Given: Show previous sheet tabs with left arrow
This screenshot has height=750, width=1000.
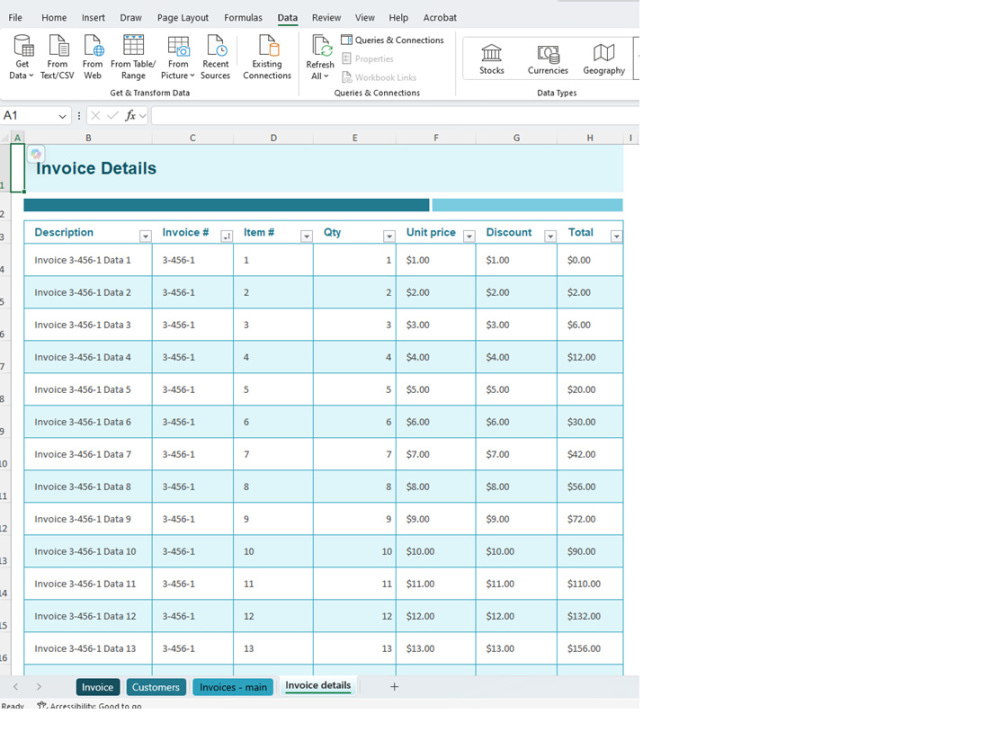Looking at the screenshot, I should click(16, 686).
